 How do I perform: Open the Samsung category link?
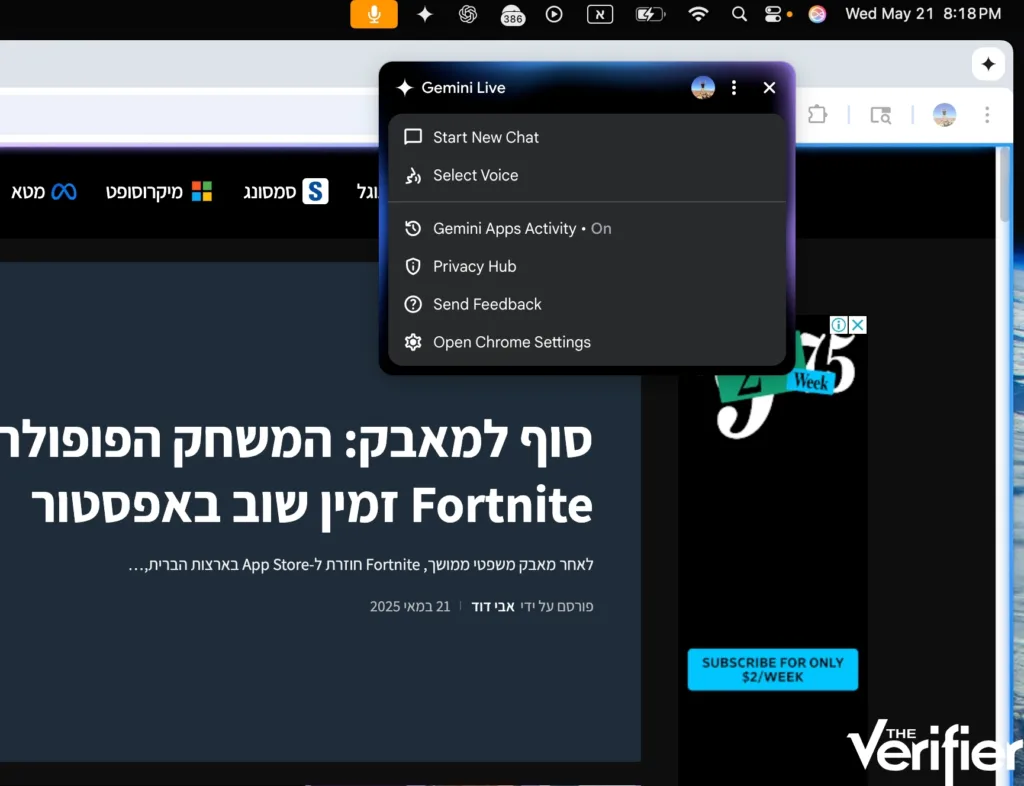(286, 192)
